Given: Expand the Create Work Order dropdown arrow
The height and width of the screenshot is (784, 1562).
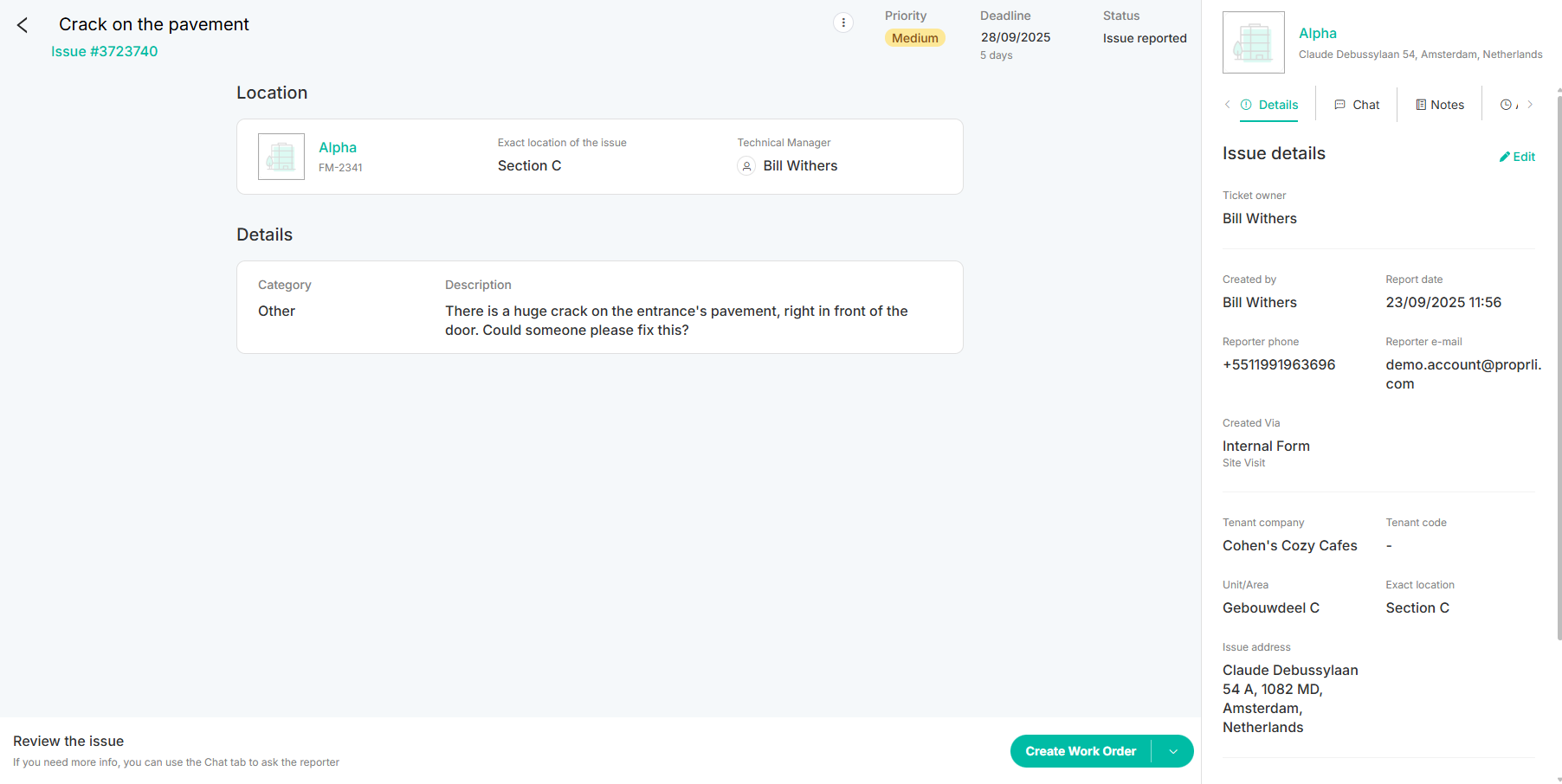Looking at the screenshot, I should point(1173,751).
